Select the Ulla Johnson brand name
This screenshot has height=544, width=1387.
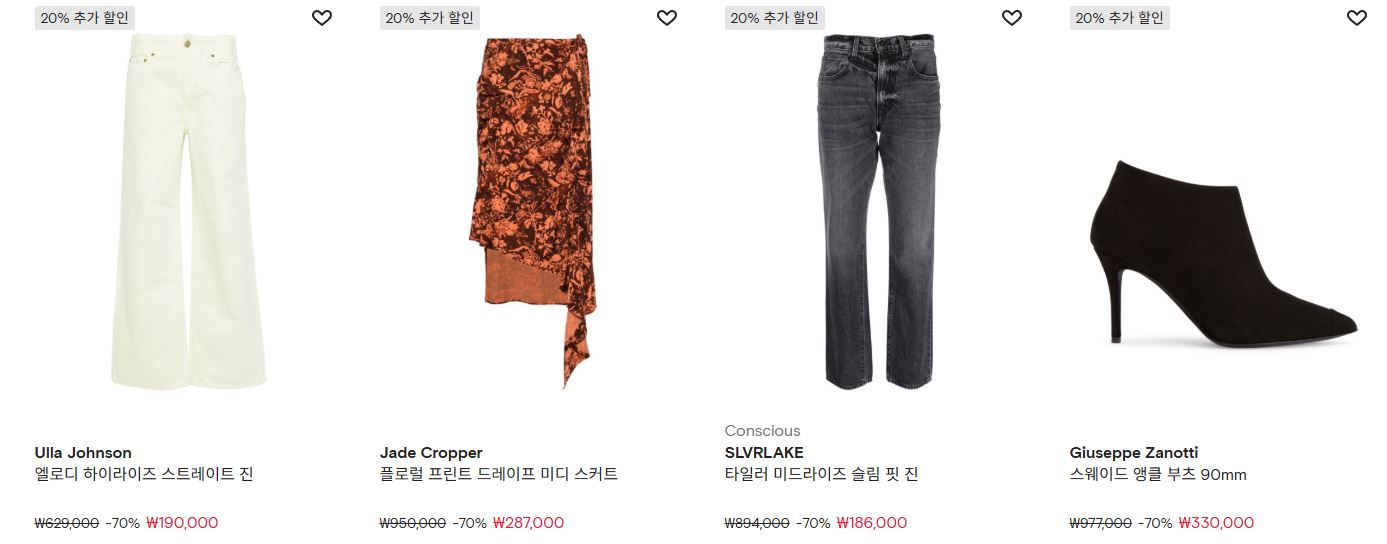pyautogui.click(x=83, y=453)
